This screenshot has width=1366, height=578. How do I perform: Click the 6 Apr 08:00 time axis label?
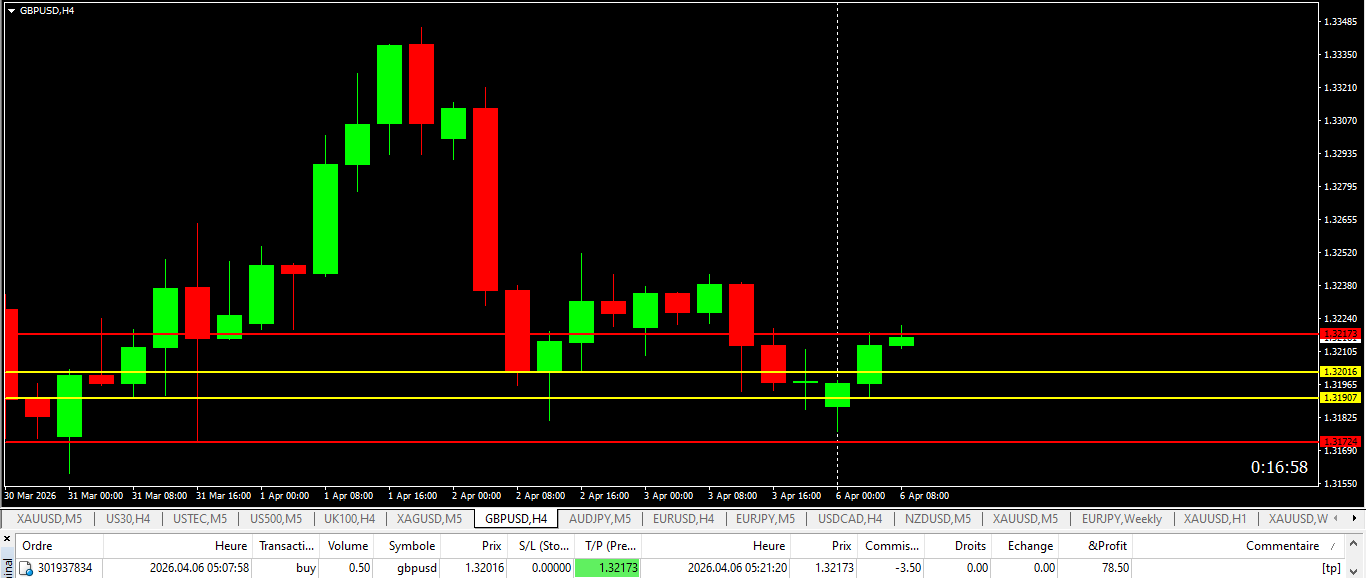[924, 496]
